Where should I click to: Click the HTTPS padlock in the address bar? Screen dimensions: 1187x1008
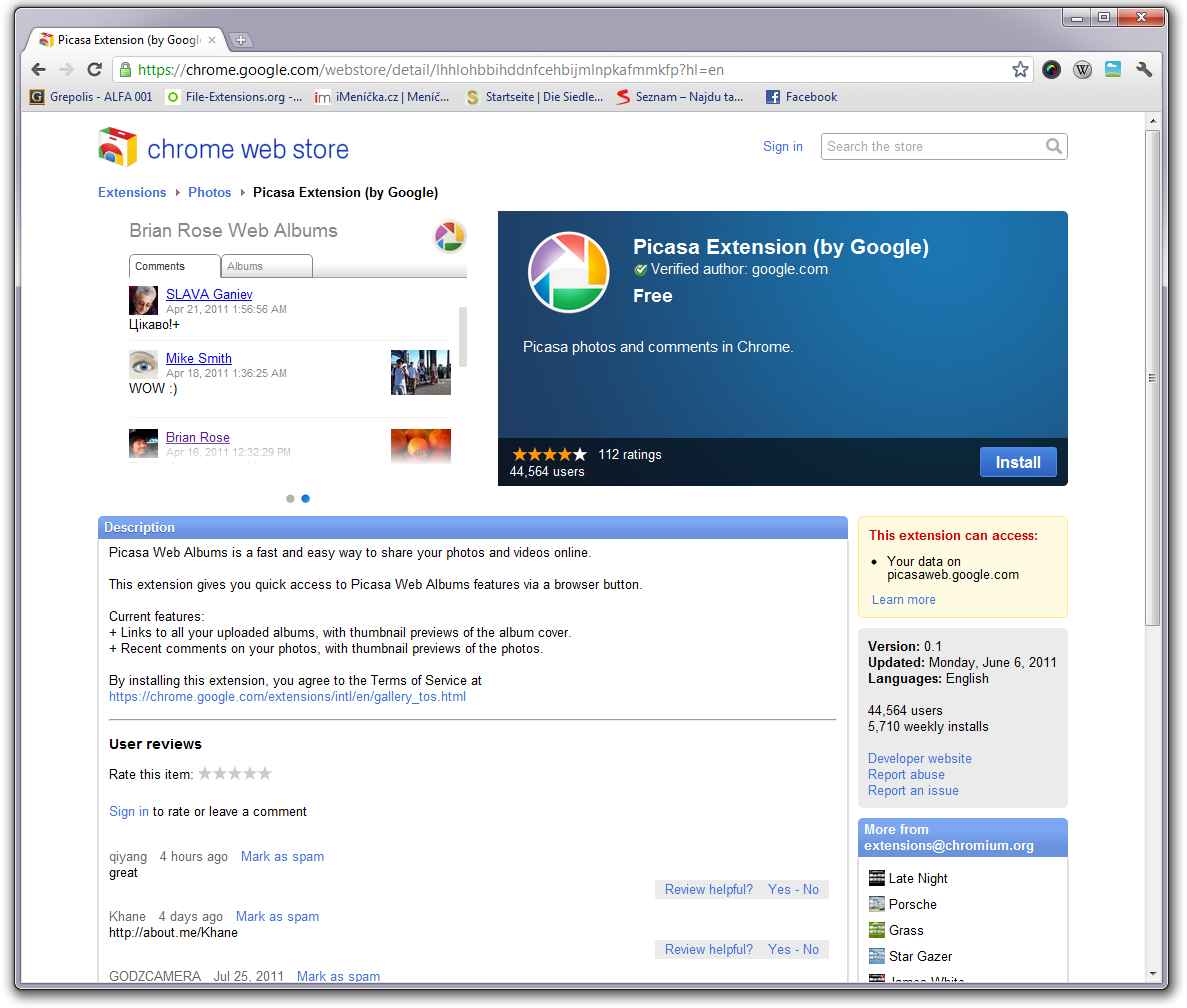[x=125, y=71]
